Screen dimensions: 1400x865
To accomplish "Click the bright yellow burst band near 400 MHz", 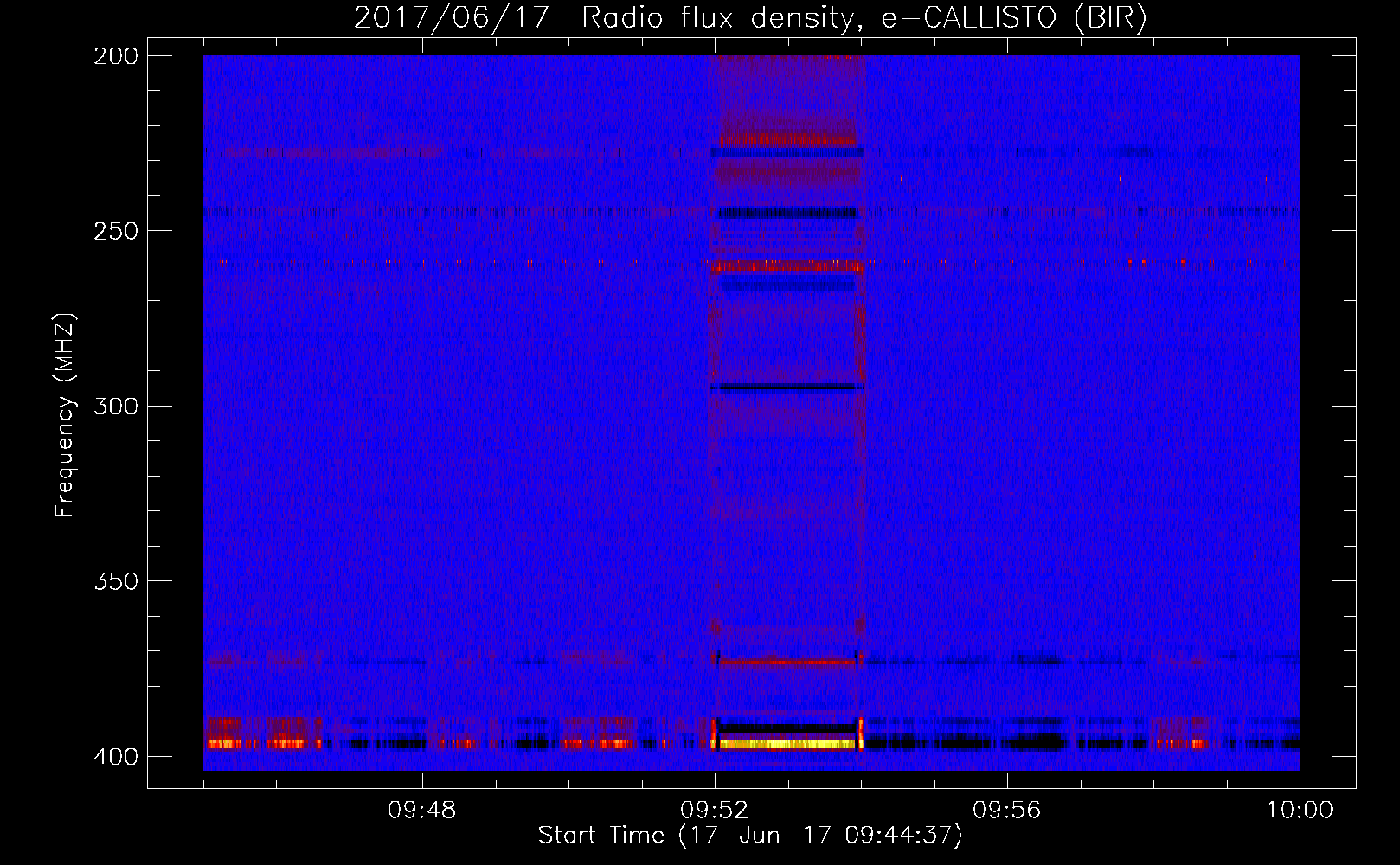I will (787, 743).
